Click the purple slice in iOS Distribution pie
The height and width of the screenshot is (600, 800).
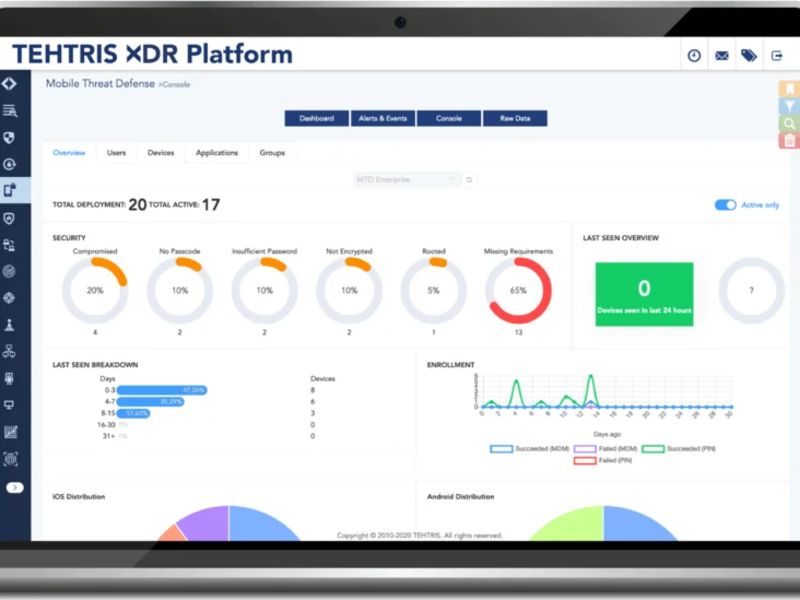[x=207, y=523]
